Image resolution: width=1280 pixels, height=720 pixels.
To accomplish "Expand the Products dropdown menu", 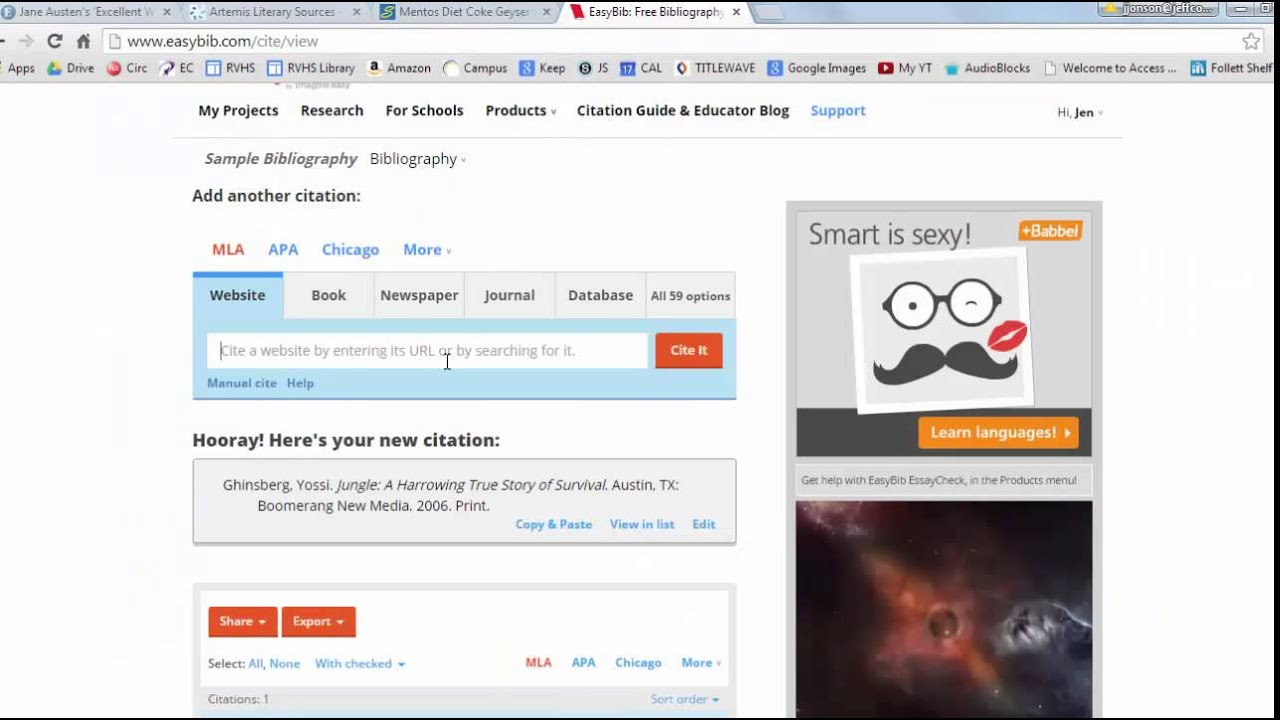I will (x=520, y=110).
